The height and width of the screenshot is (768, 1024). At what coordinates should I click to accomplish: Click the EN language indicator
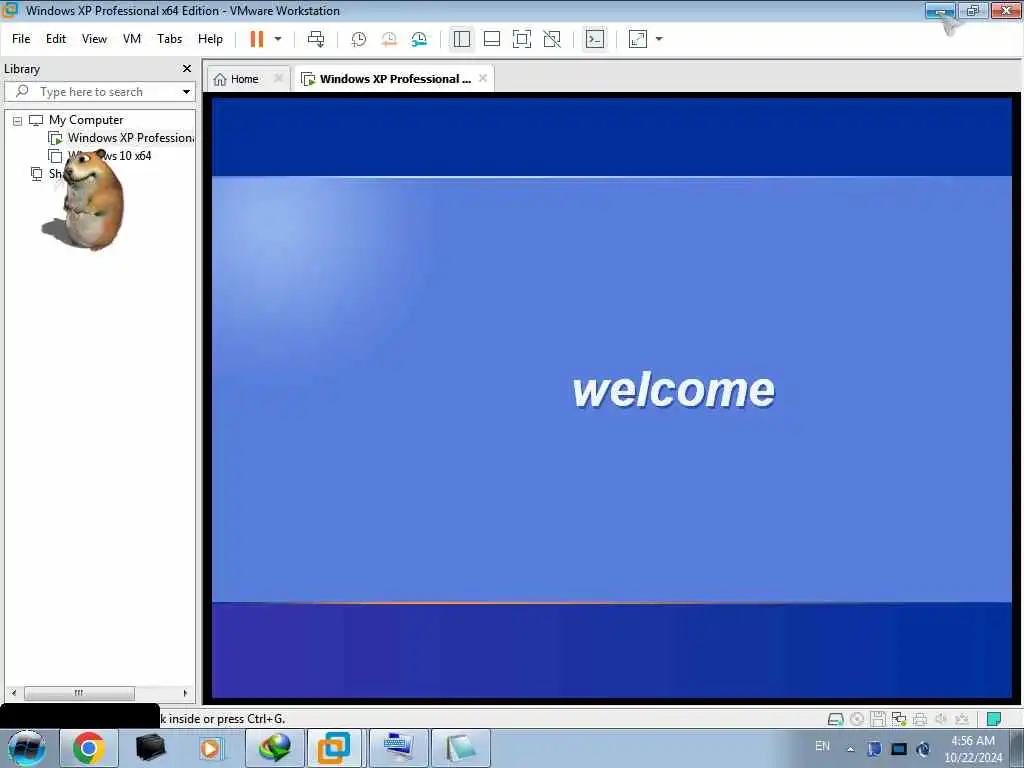tap(822, 746)
